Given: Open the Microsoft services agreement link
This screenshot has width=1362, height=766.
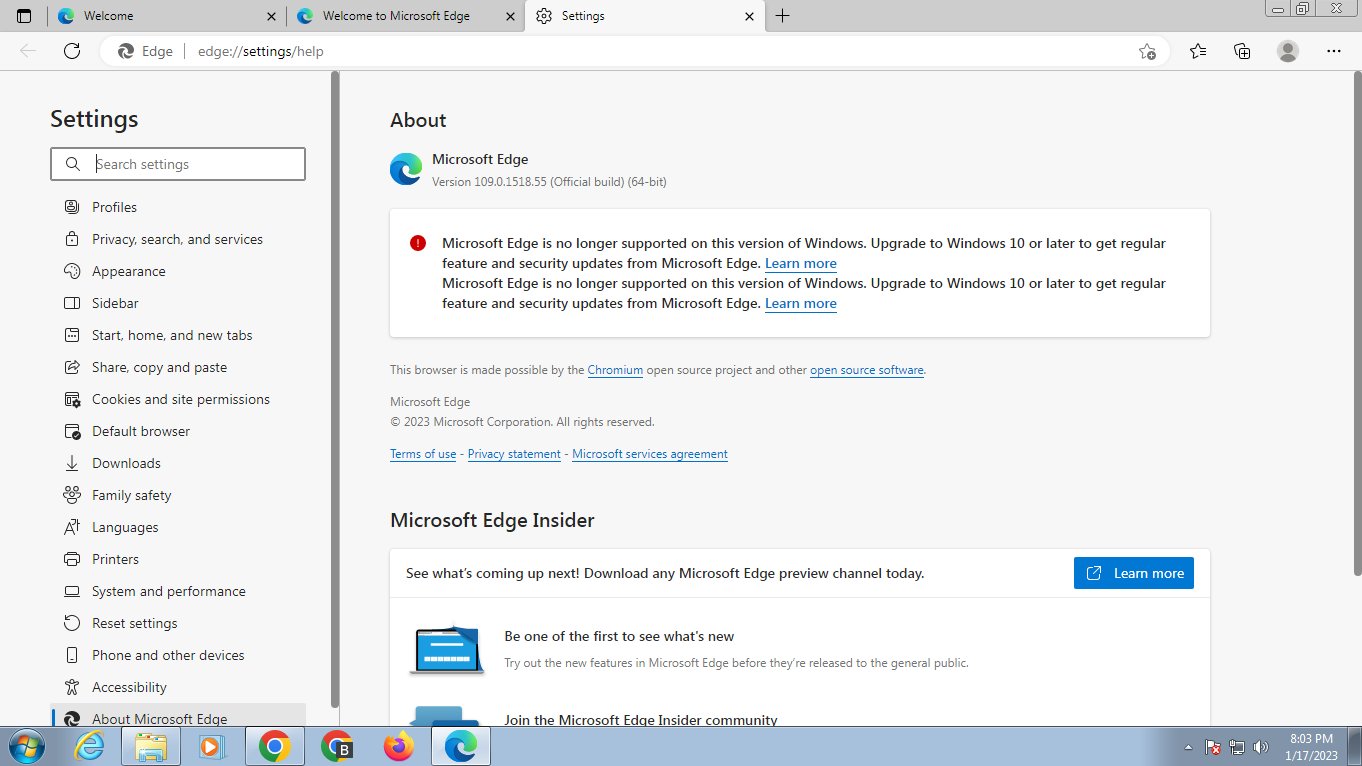Looking at the screenshot, I should tap(650, 454).
